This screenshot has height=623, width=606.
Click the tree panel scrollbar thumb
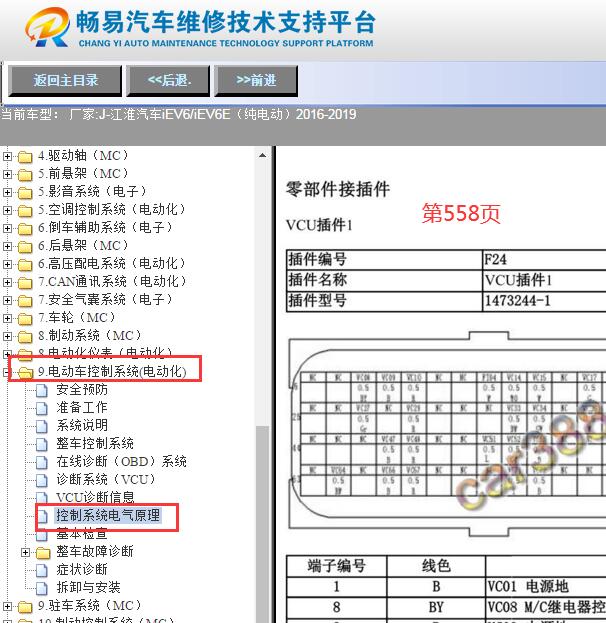[262, 524]
